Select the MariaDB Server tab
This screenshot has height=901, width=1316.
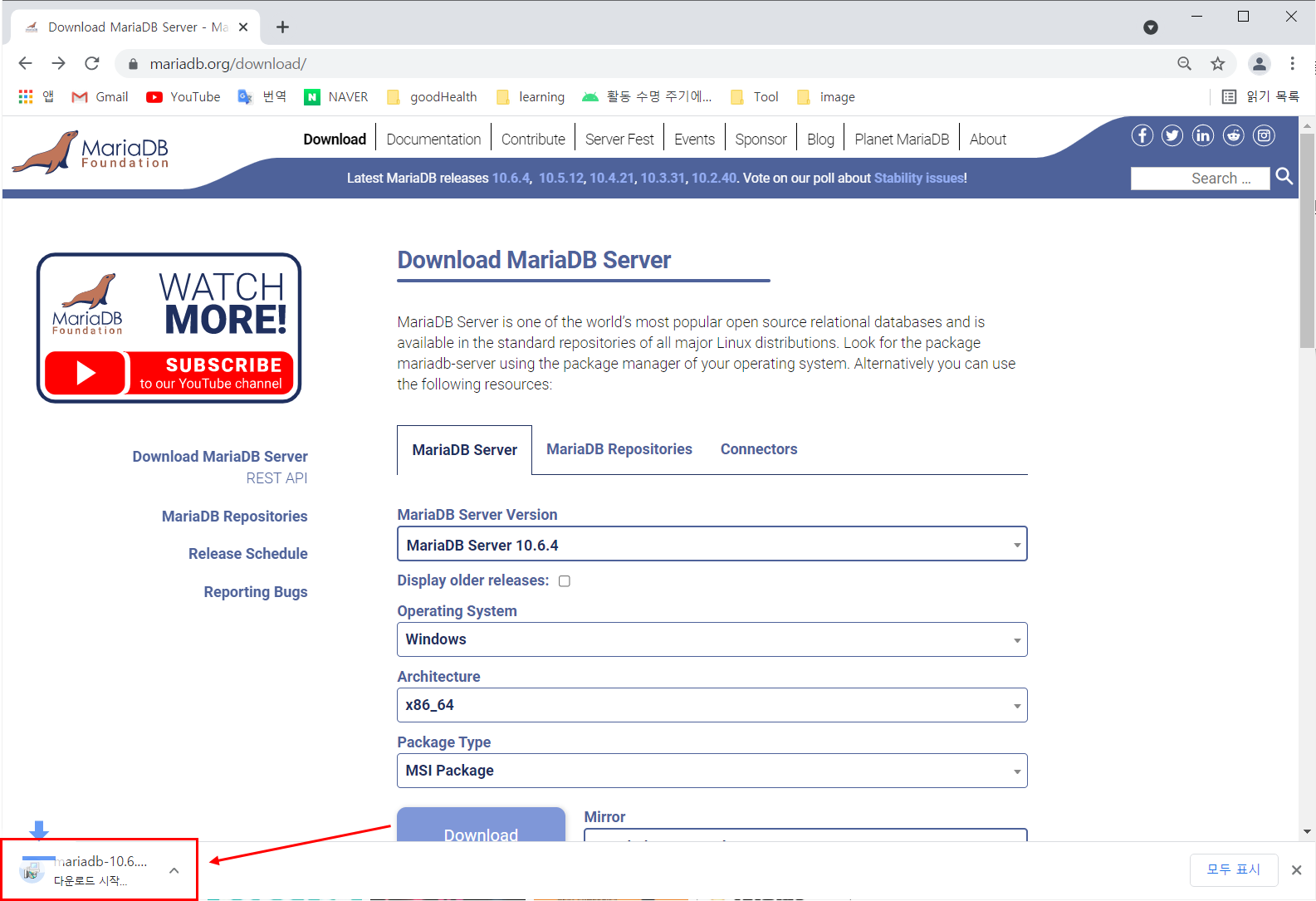click(x=465, y=450)
